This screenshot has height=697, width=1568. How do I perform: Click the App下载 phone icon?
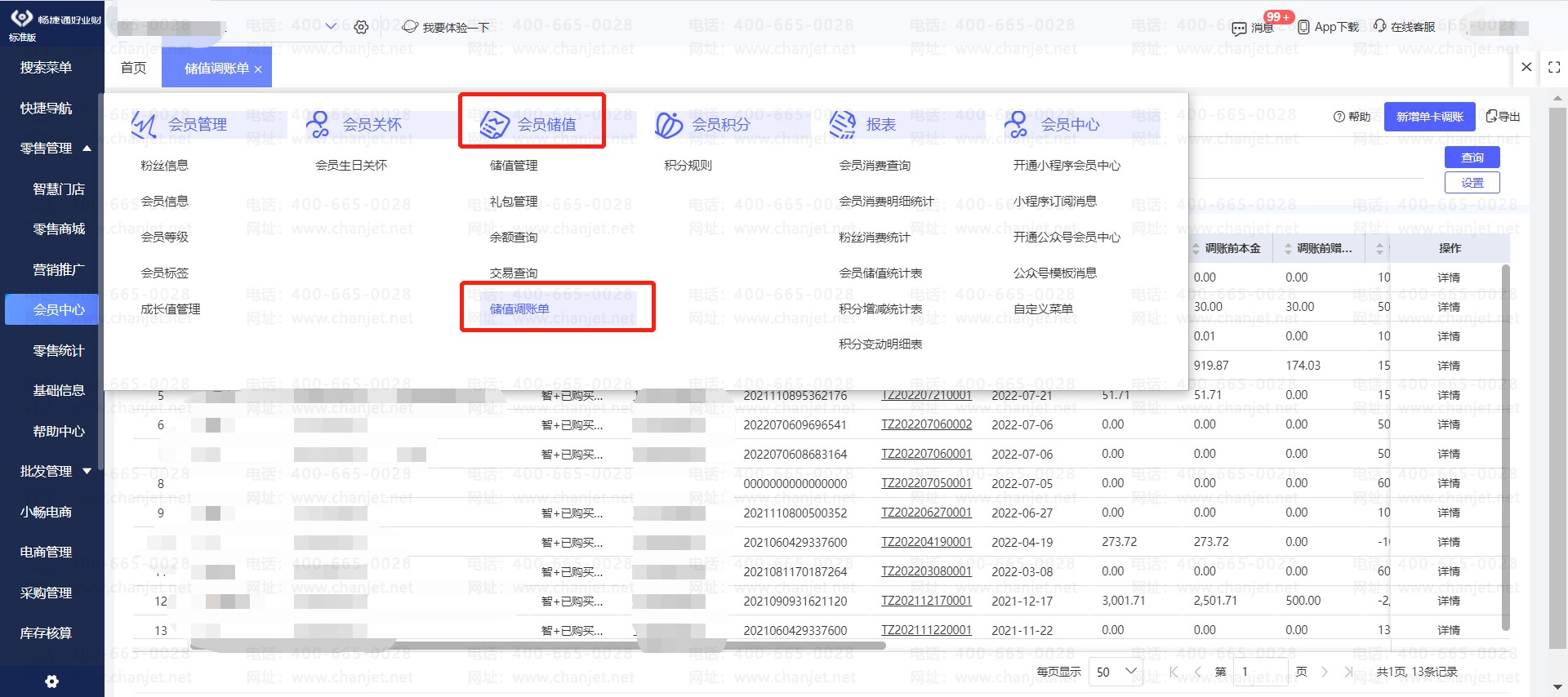[1303, 27]
